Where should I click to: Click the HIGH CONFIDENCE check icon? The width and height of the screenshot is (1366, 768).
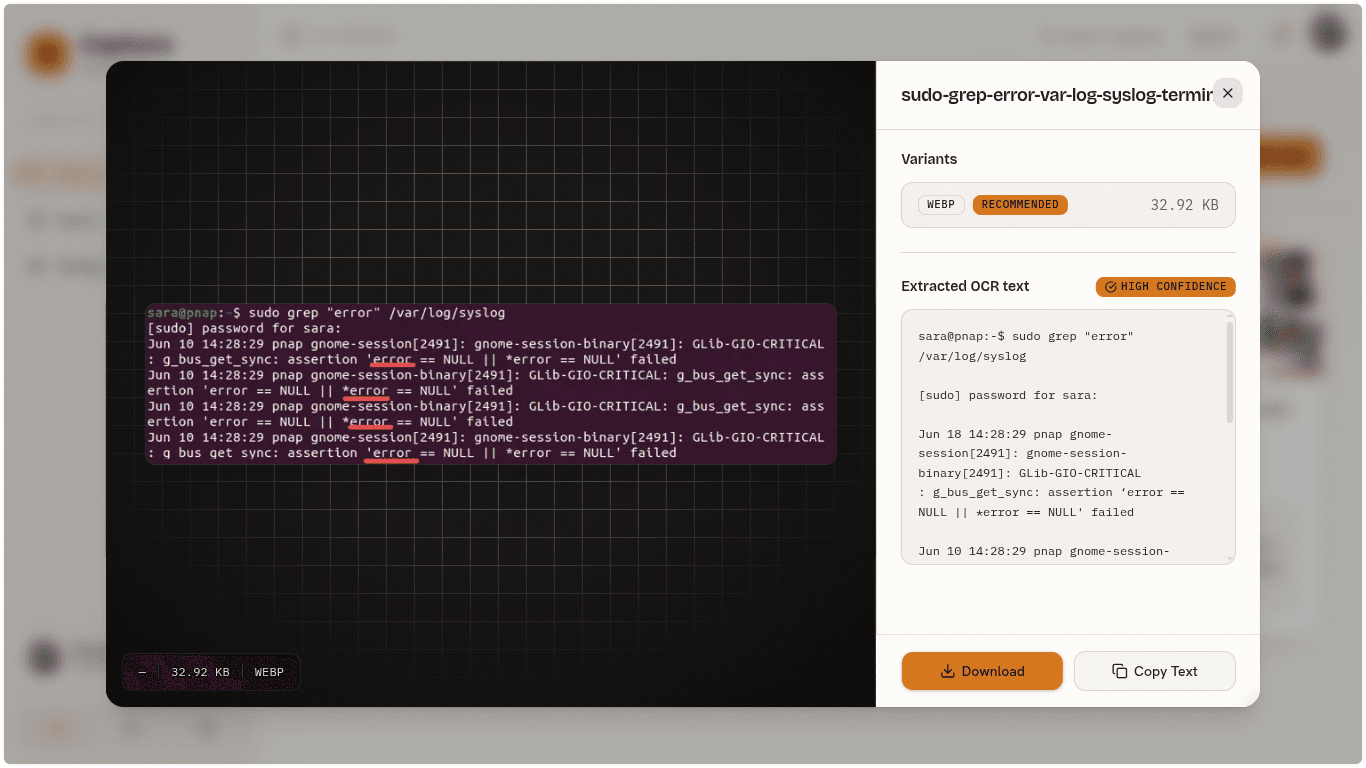pyautogui.click(x=1110, y=287)
